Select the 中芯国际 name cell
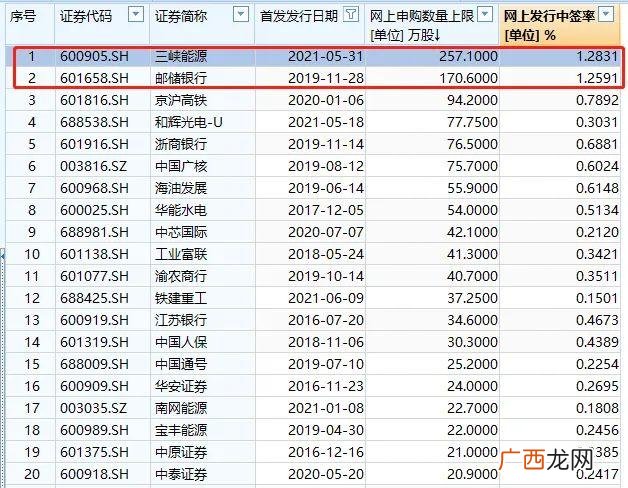Viewport: 628px width, 488px height. click(x=181, y=232)
